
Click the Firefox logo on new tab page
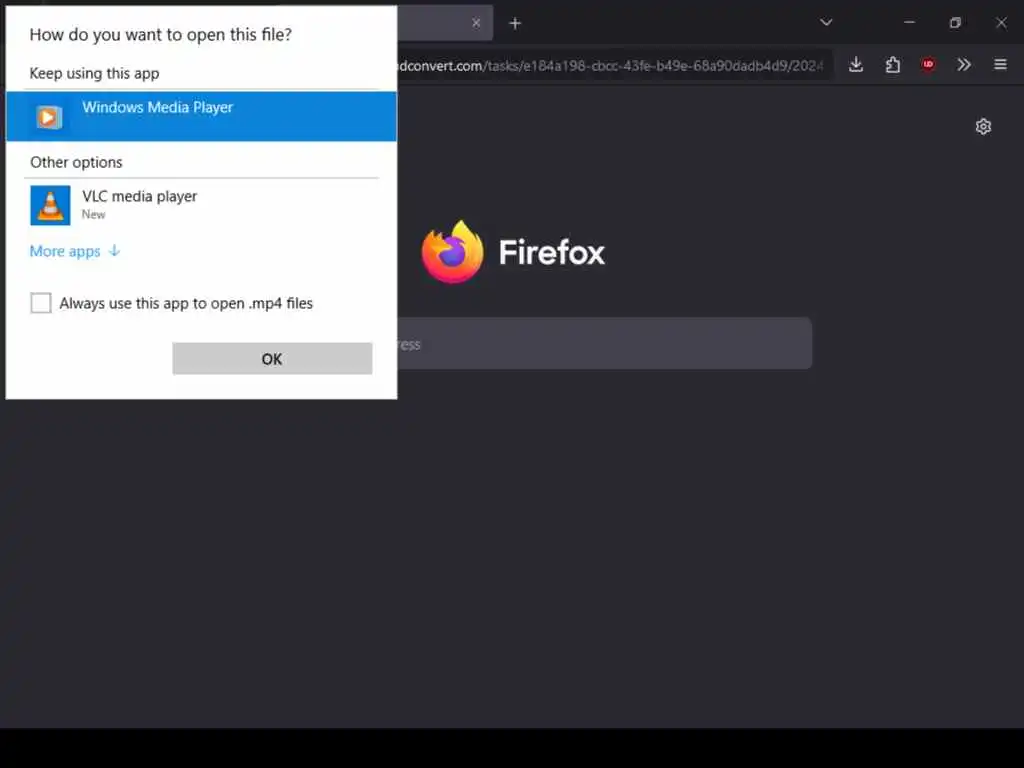(453, 252)
